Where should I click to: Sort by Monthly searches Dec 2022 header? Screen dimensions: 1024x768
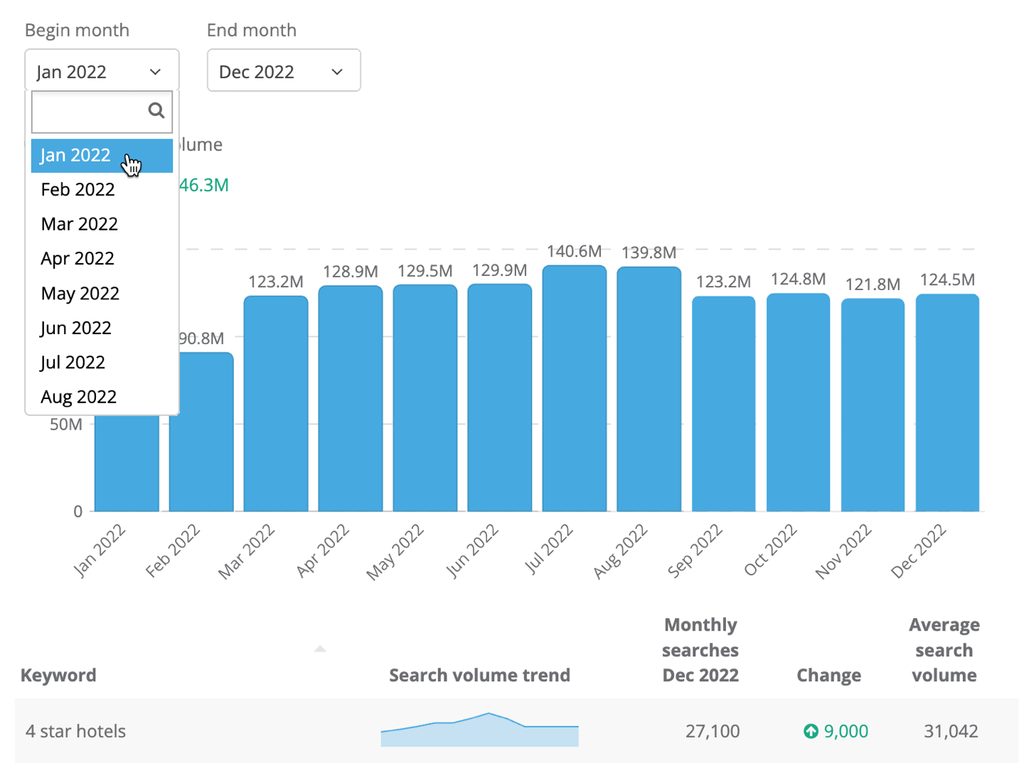[700, 650]
